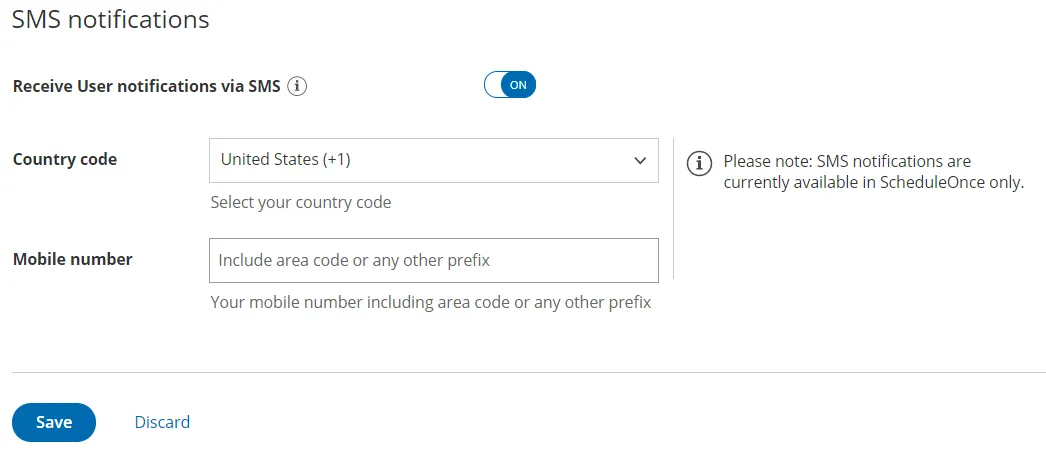Click the white knob of the SMS toggle

click(x=494, y=85)
